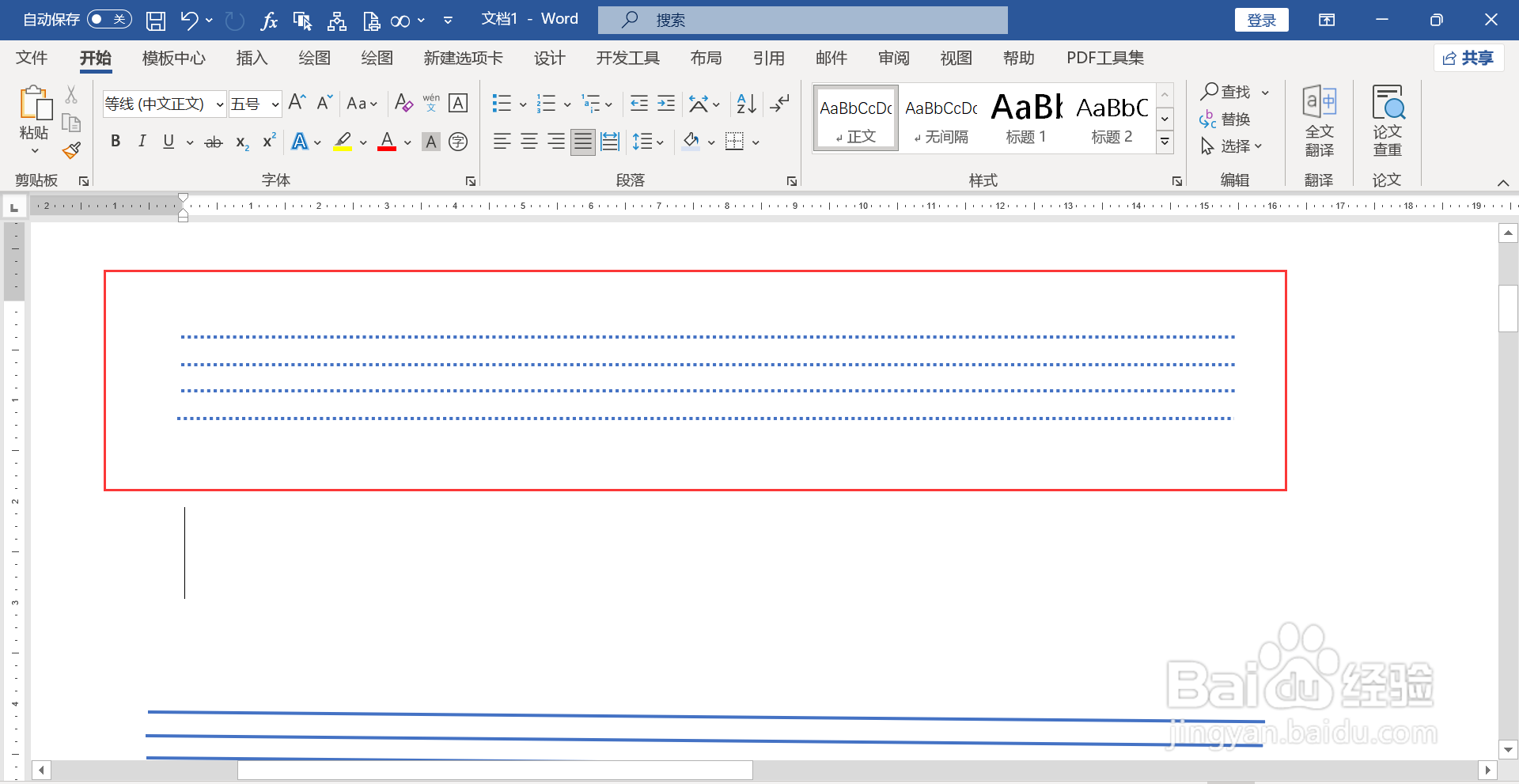This screenshot has height=784, width=1519.
Task: Apply yellow text highlight color
Action: [x=343, y=142]
